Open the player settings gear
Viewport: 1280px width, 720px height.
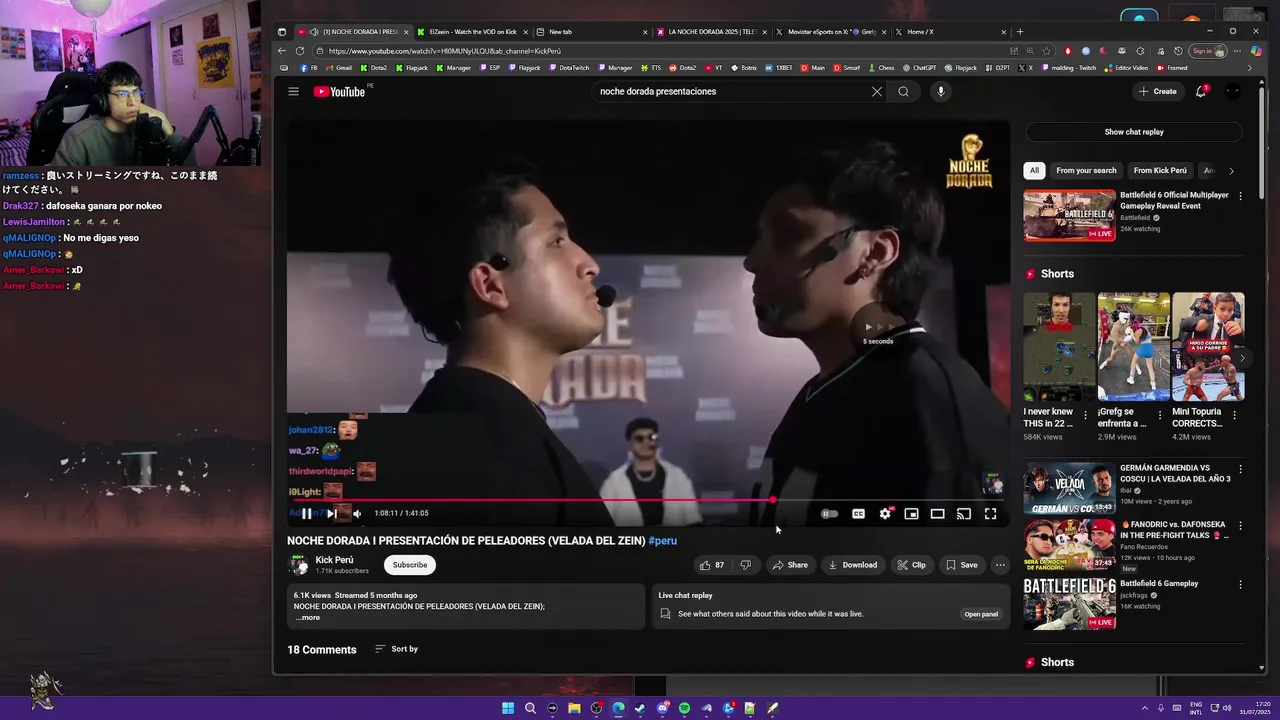885,514
